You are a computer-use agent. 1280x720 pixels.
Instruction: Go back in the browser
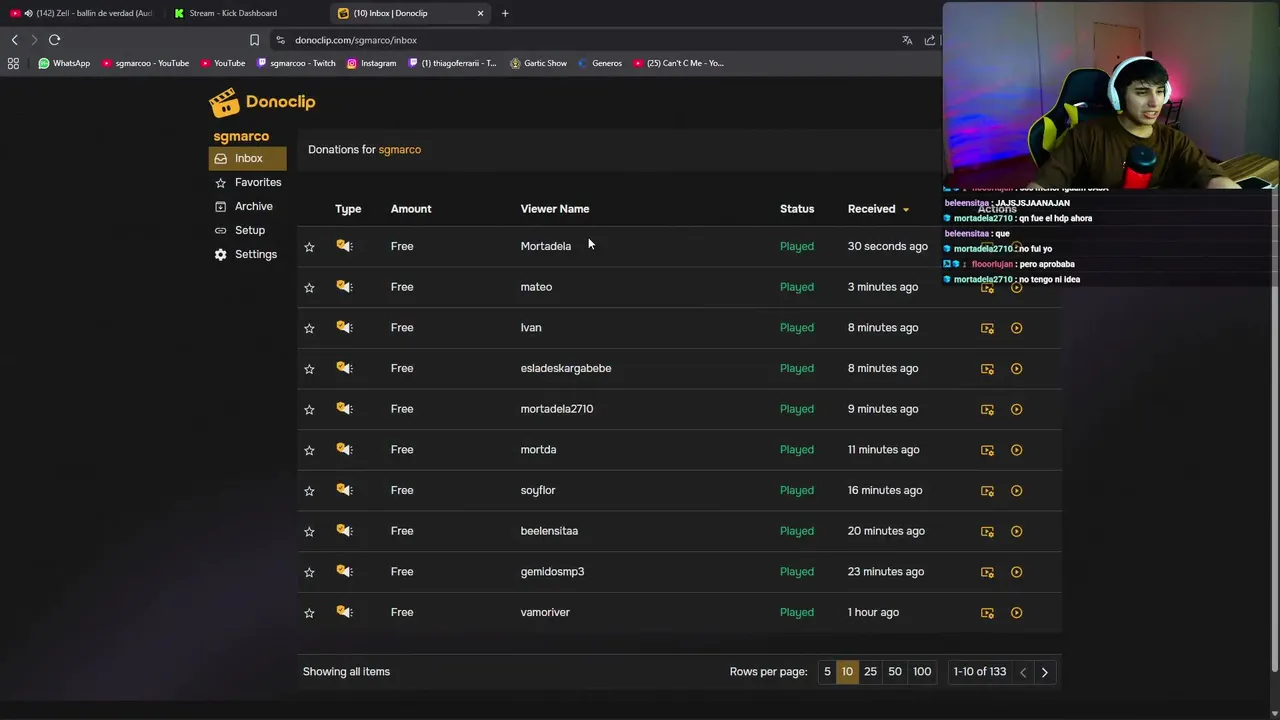(14, 40)
